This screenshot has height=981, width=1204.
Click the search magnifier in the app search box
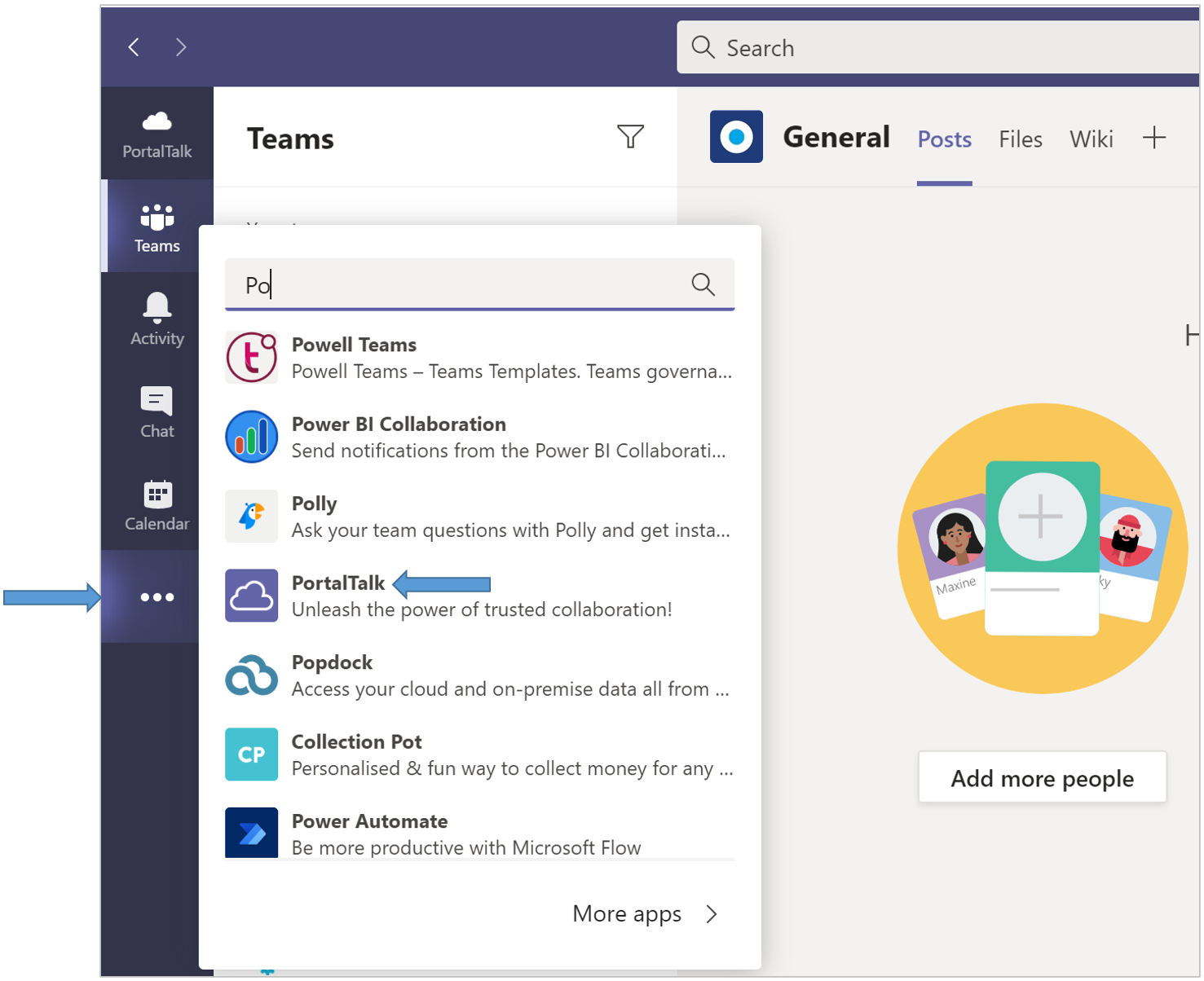[703, 284]
